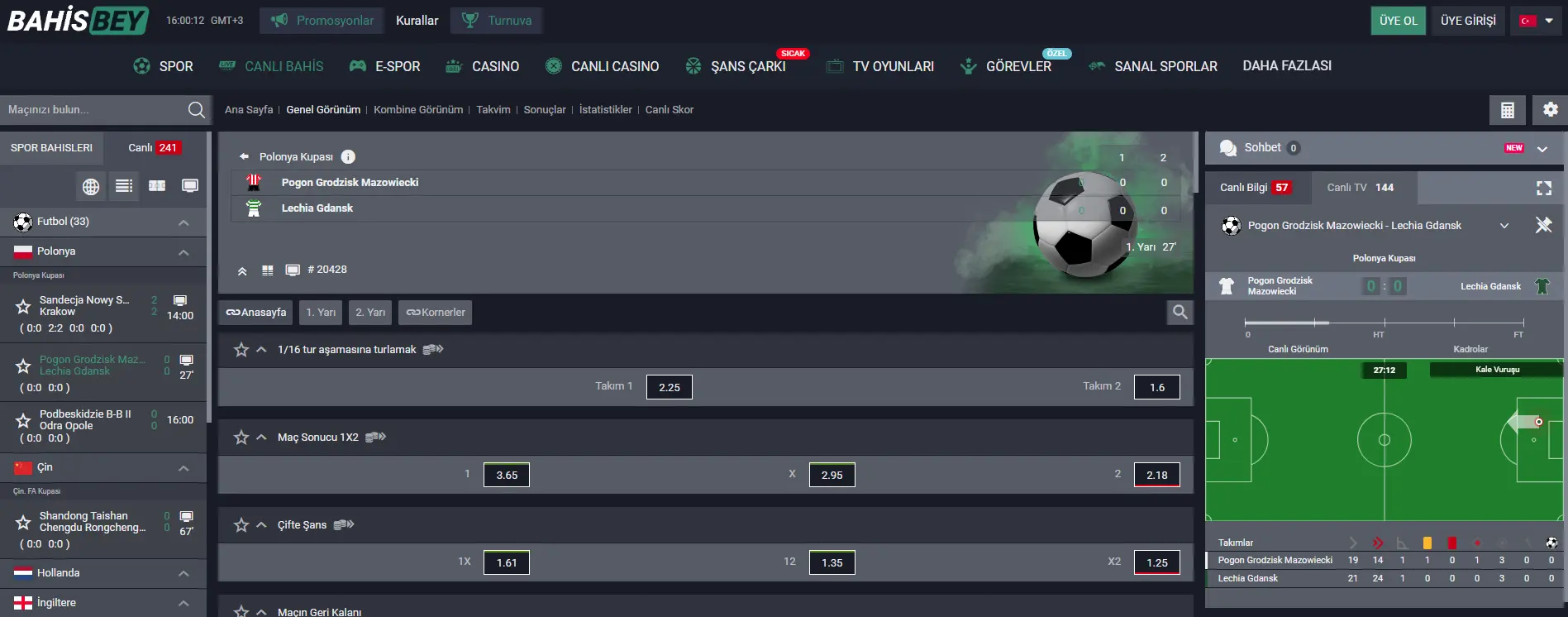Open the CANLI BAHİS menu
This screenshot has width=1568, height=617.
[271, 66]
